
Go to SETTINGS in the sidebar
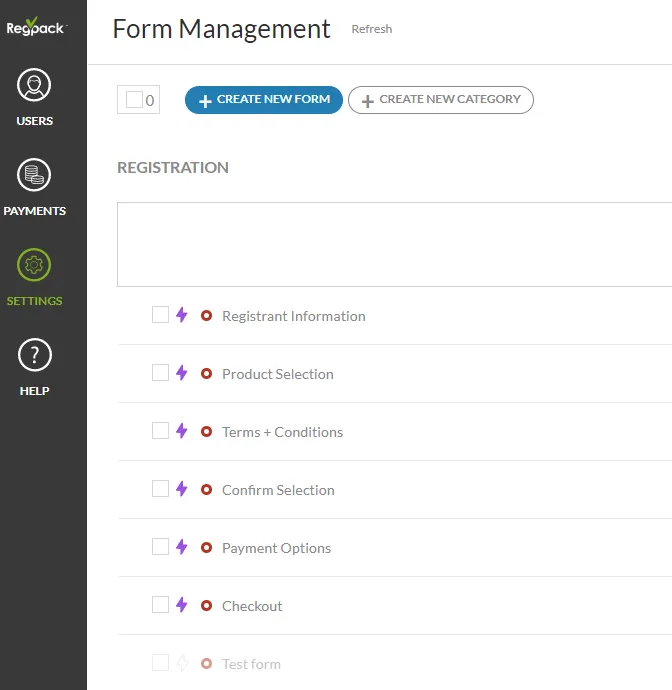(34, 301)
